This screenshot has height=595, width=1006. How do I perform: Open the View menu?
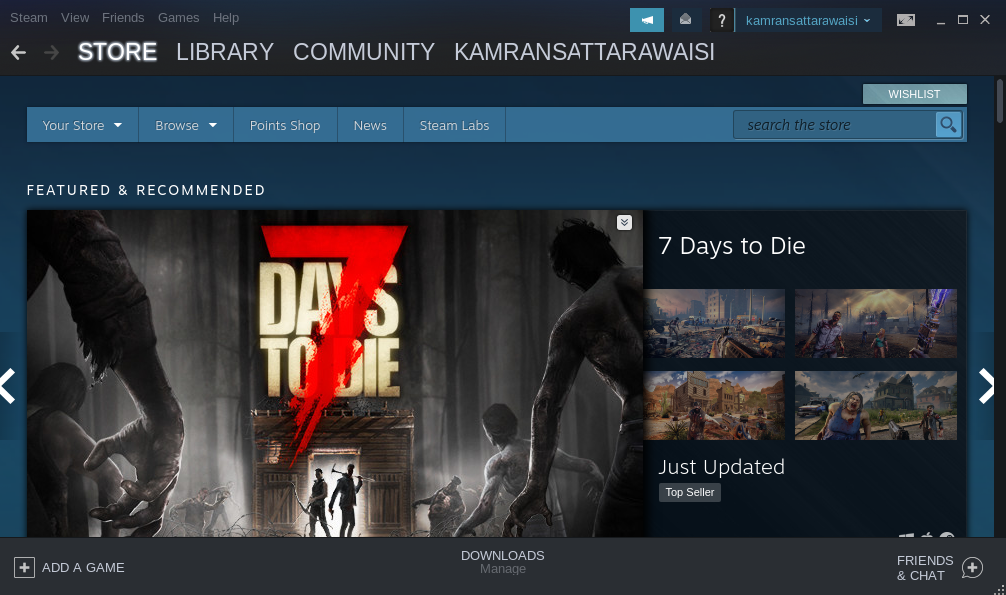(75, 18)
